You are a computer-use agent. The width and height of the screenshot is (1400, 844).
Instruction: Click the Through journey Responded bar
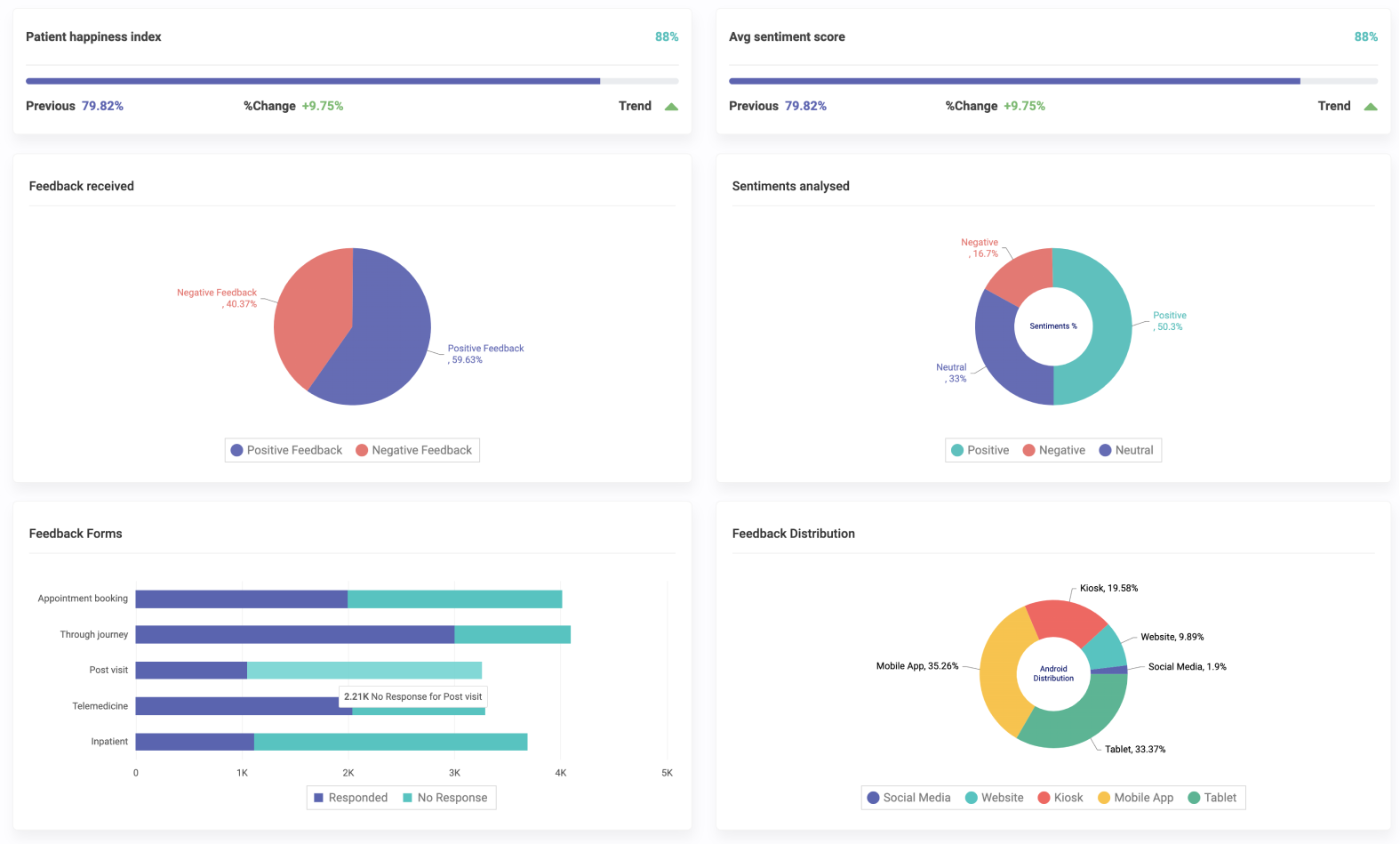pos(294,635)
